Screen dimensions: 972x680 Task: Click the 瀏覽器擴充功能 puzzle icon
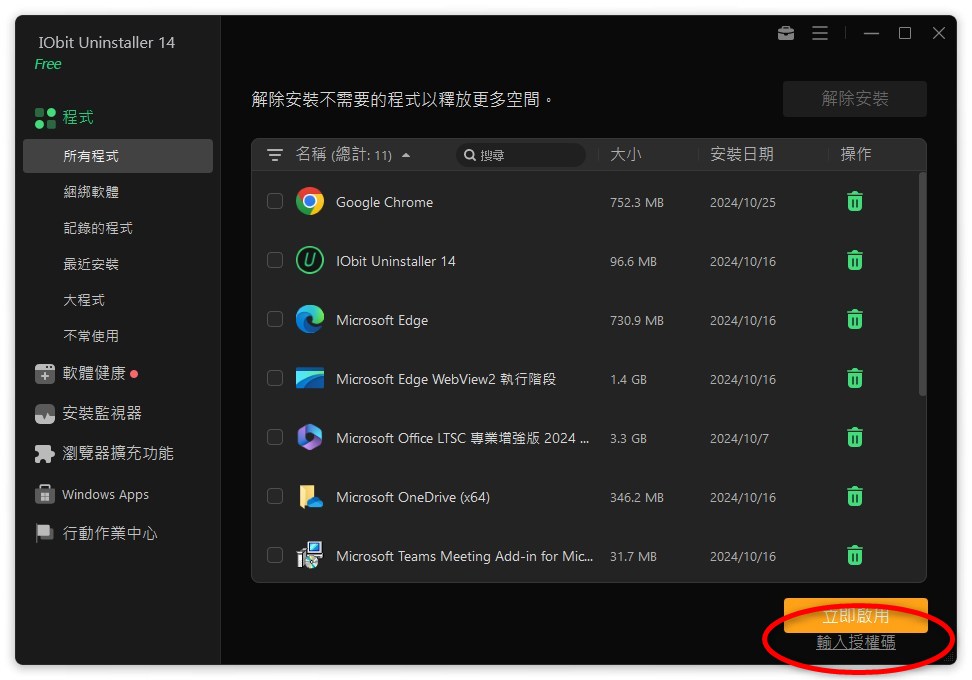[45, 454]
